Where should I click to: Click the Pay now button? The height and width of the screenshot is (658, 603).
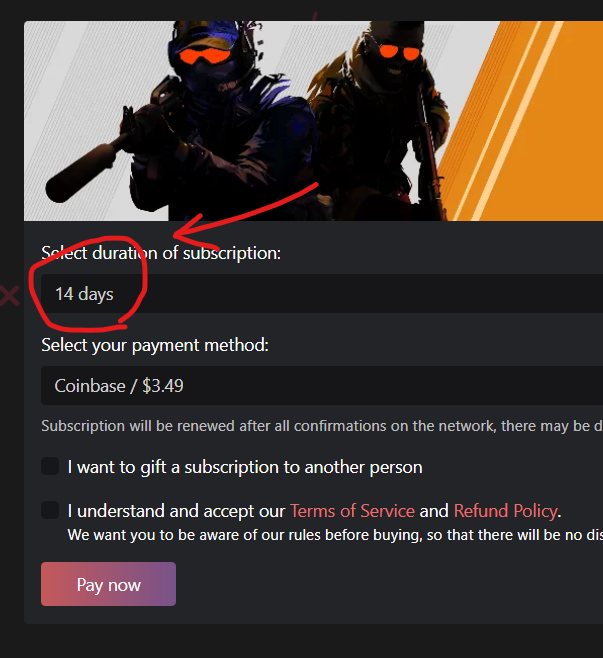tap(108, 584)
